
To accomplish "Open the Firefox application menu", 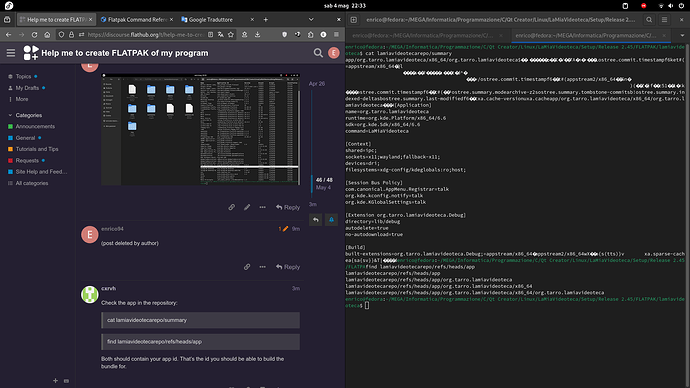I will point(336,34).
